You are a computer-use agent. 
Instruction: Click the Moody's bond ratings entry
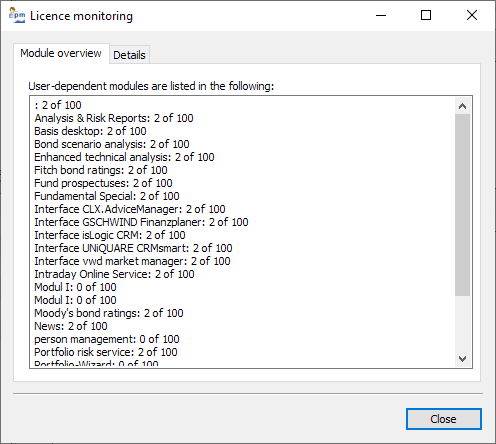click(x=109, y=313)
